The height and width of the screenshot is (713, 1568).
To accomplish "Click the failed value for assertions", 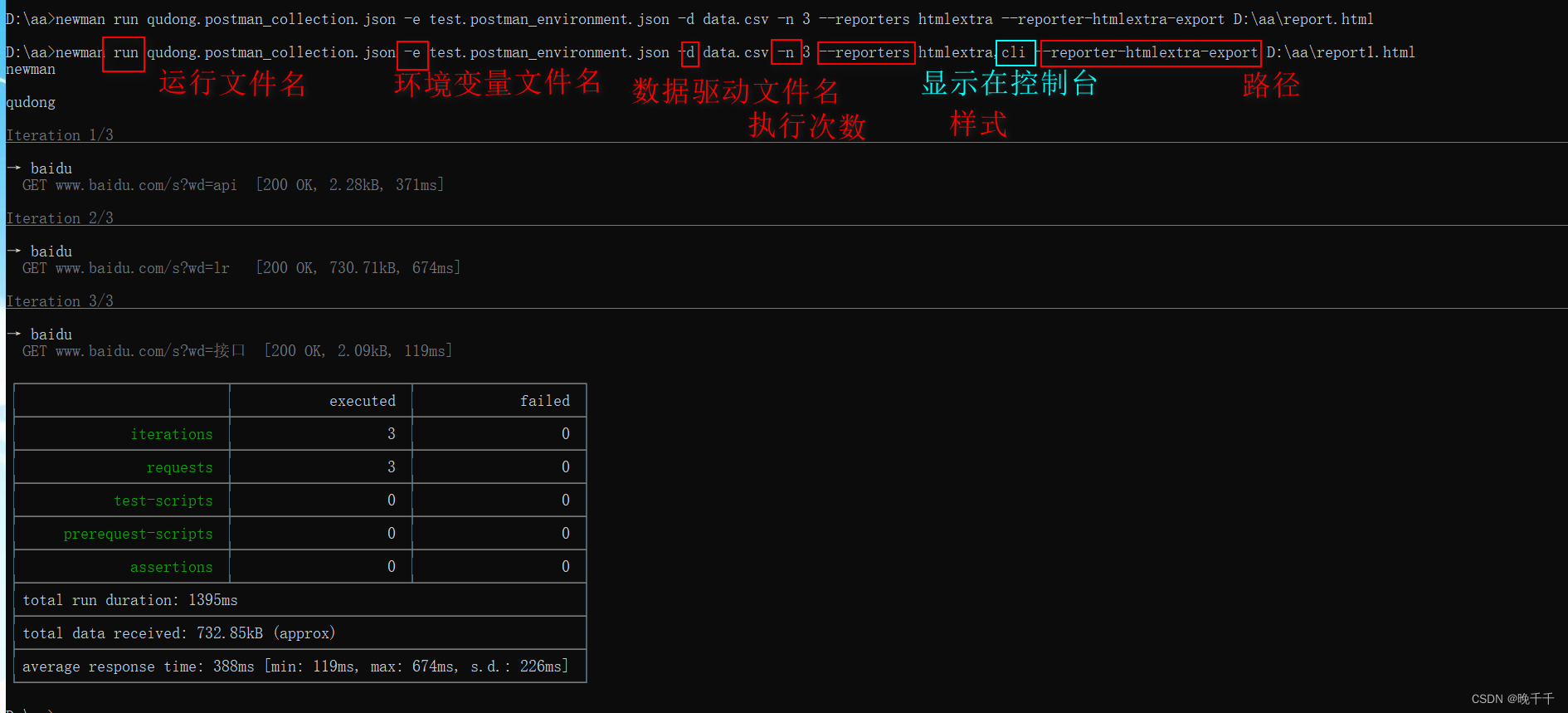I will (566, 567).
